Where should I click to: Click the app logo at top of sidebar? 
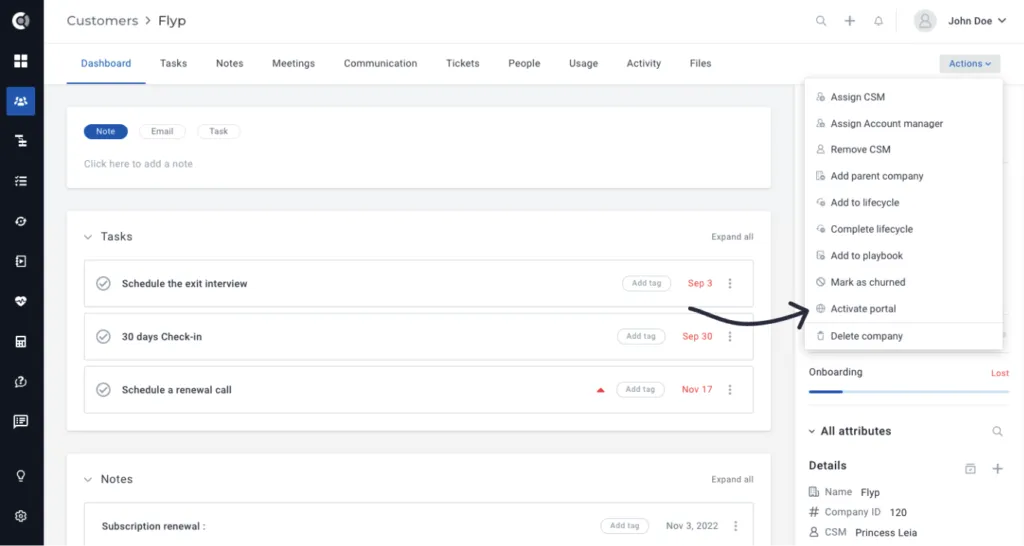point(21,21)
